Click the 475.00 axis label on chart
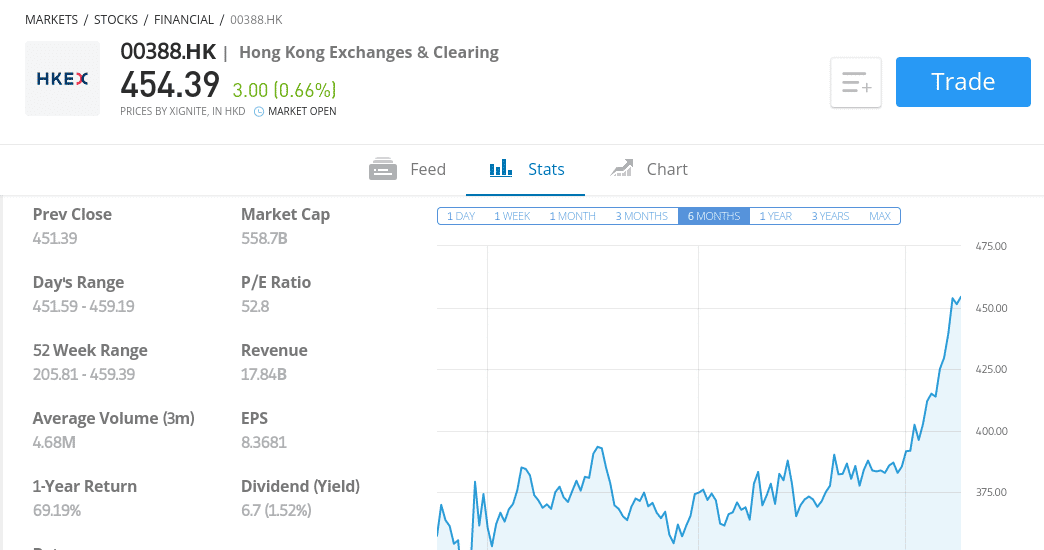The image size is (1044, 550). (991, 246)
